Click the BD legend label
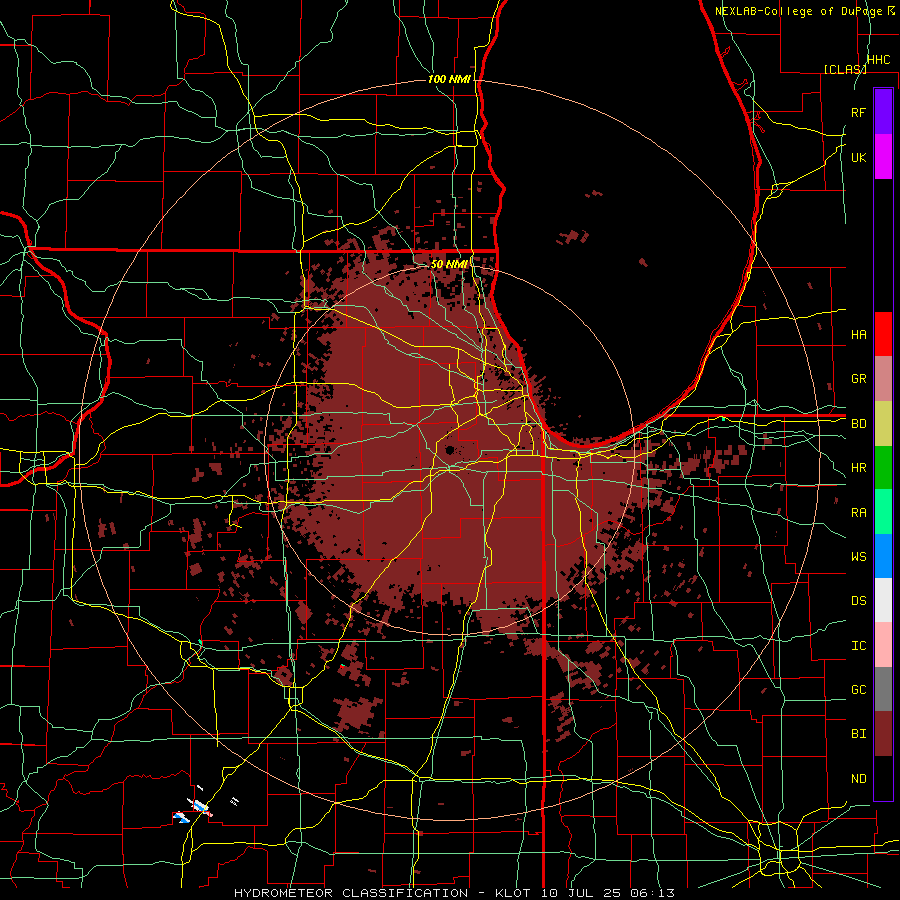The width and height of the screenshot is (900, 900). (x=858, y=424)
